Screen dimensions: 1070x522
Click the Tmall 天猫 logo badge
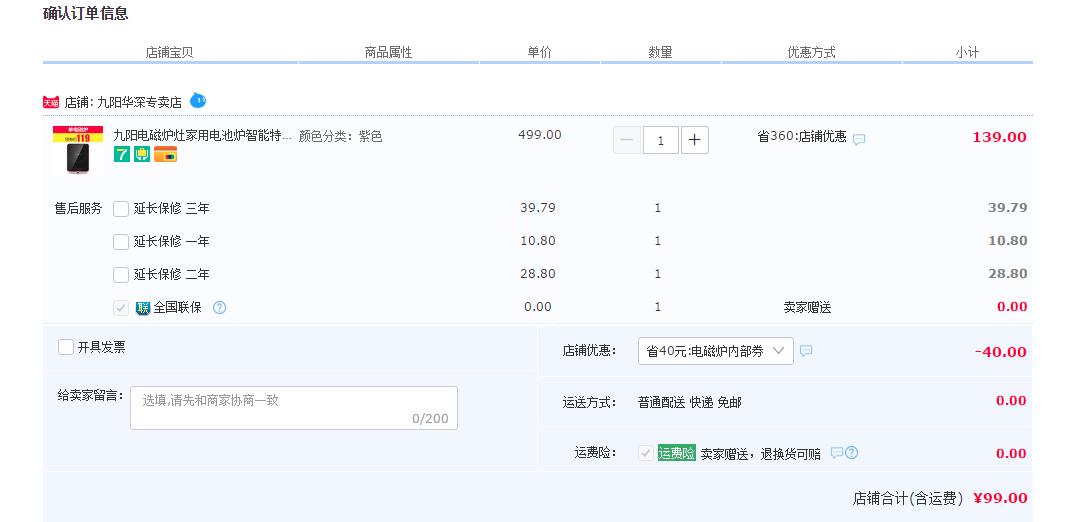click(x=50, y=102)
